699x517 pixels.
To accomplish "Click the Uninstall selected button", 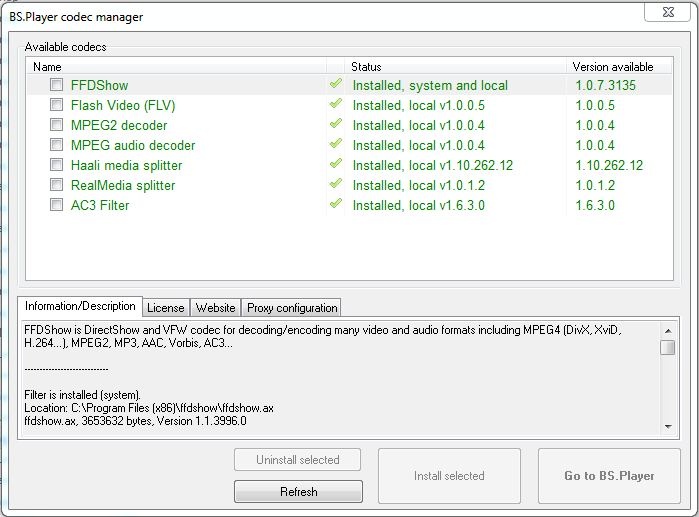I will (297, 460).
